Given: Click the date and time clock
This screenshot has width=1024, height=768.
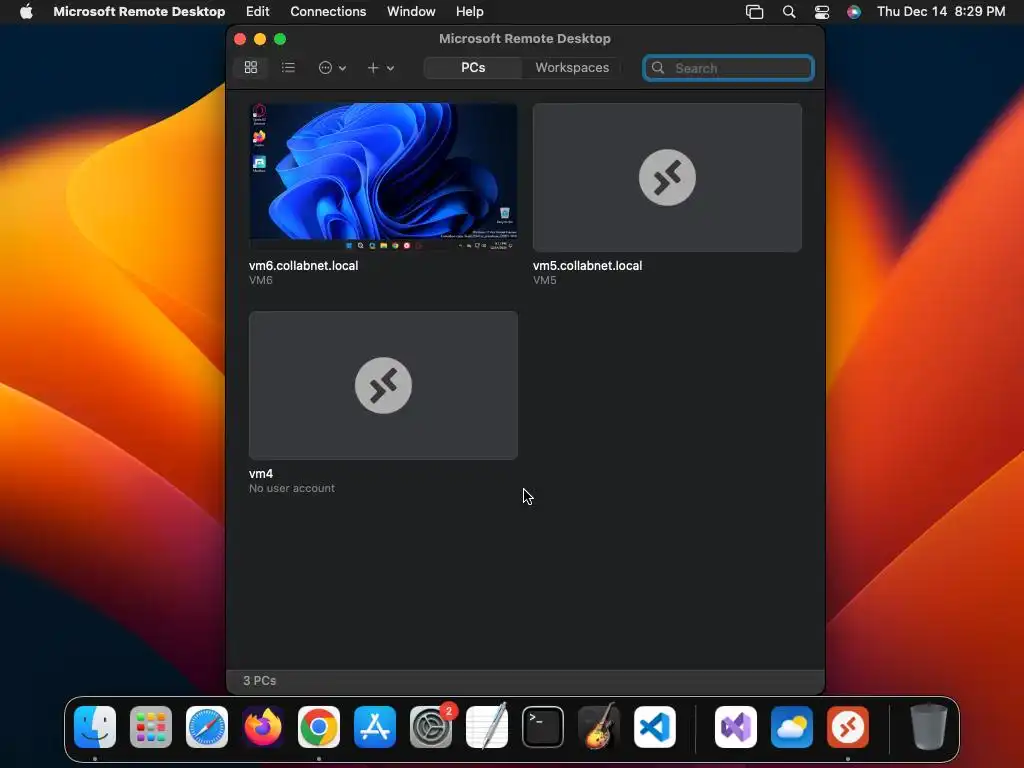Looking at the screenshot, I should coord(940,11).
